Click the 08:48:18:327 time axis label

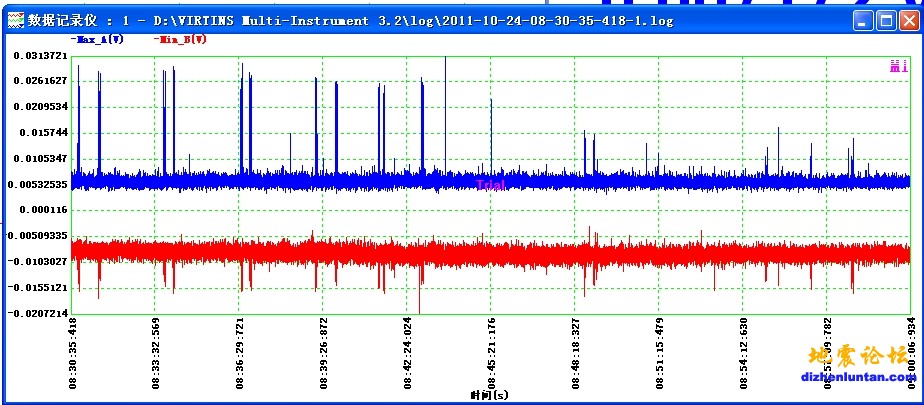pyautogui.click(x=575, y=352)
